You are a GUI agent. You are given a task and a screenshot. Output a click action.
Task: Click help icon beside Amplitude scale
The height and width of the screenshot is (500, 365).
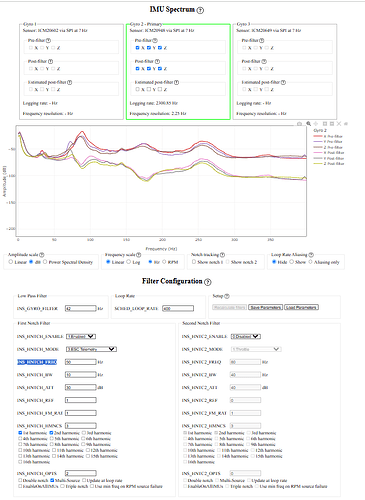[42, 255]
